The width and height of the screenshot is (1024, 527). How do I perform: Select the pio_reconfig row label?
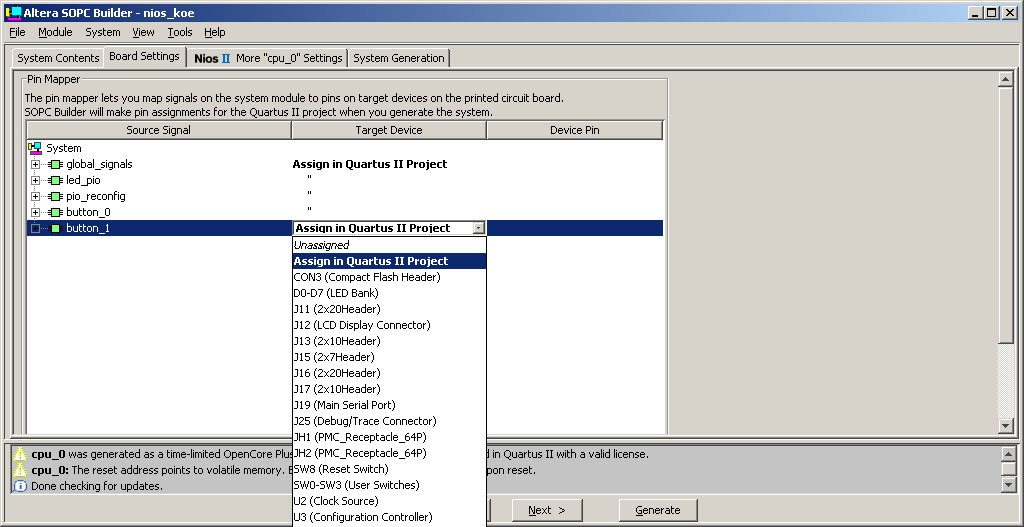[95, 197]
